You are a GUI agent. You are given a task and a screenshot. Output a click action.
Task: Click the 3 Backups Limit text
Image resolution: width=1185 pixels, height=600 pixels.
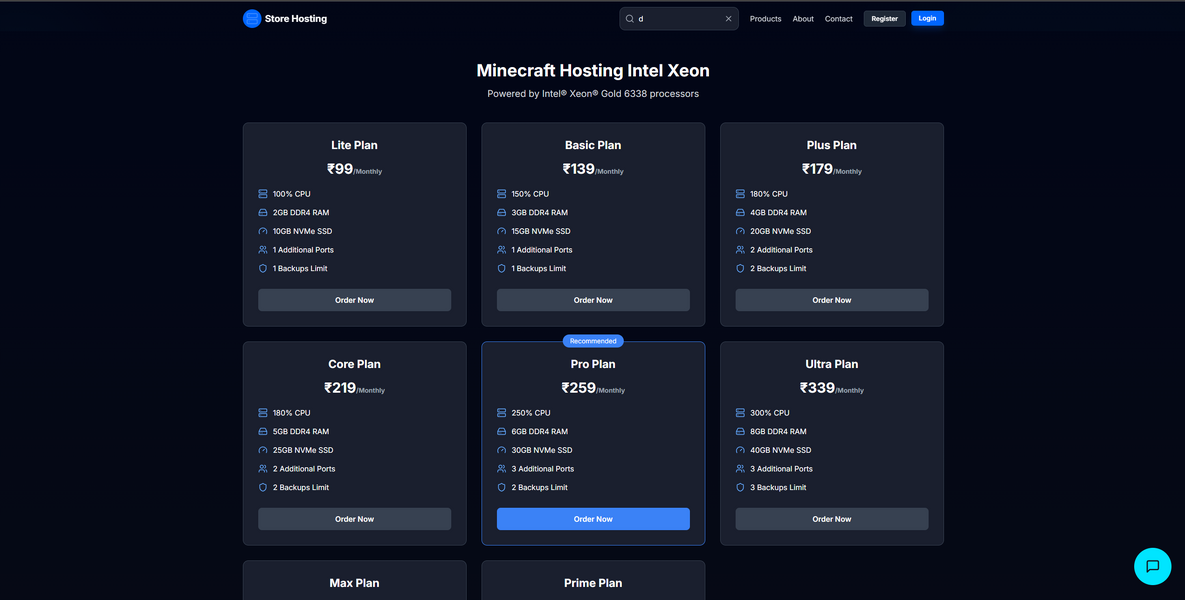point(778,487)
